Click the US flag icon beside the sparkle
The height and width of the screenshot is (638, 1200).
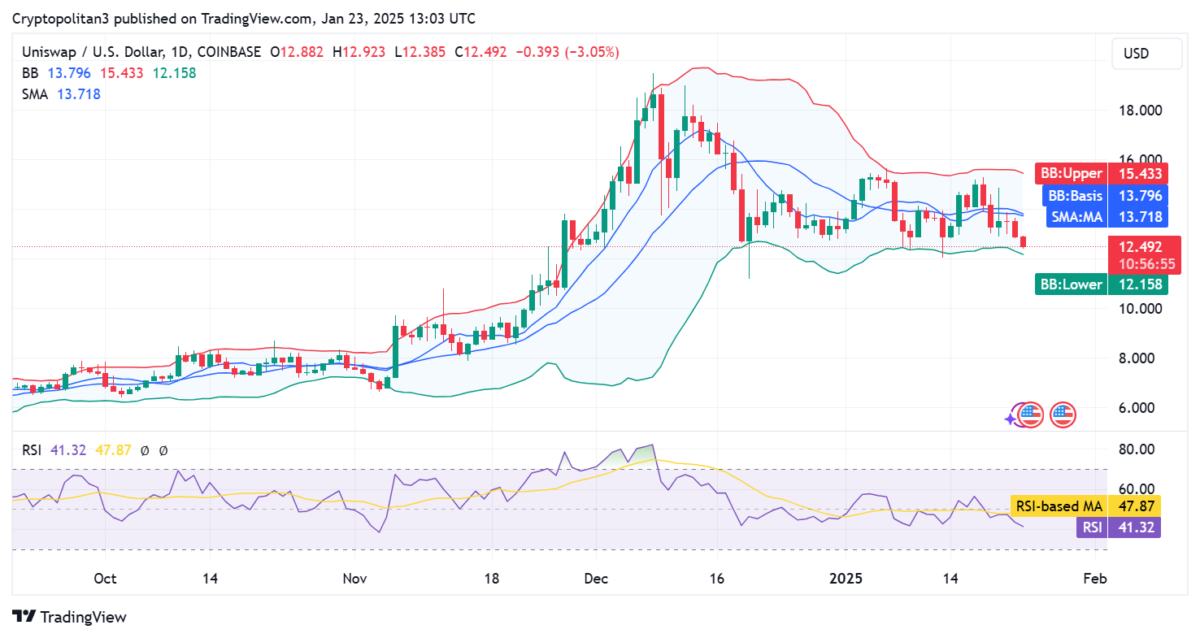(x=1031, y=415)
